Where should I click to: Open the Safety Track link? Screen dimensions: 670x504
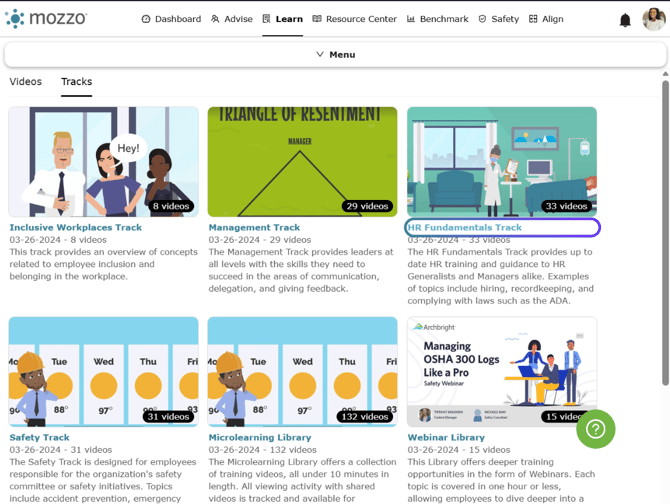tap(39, 437)
